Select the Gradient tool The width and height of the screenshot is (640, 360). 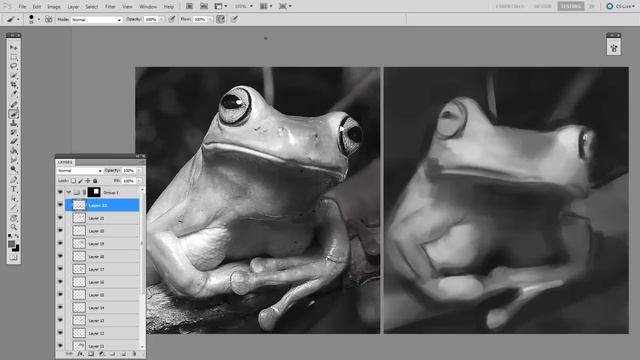pyautogui.click(x=13, y=151)
